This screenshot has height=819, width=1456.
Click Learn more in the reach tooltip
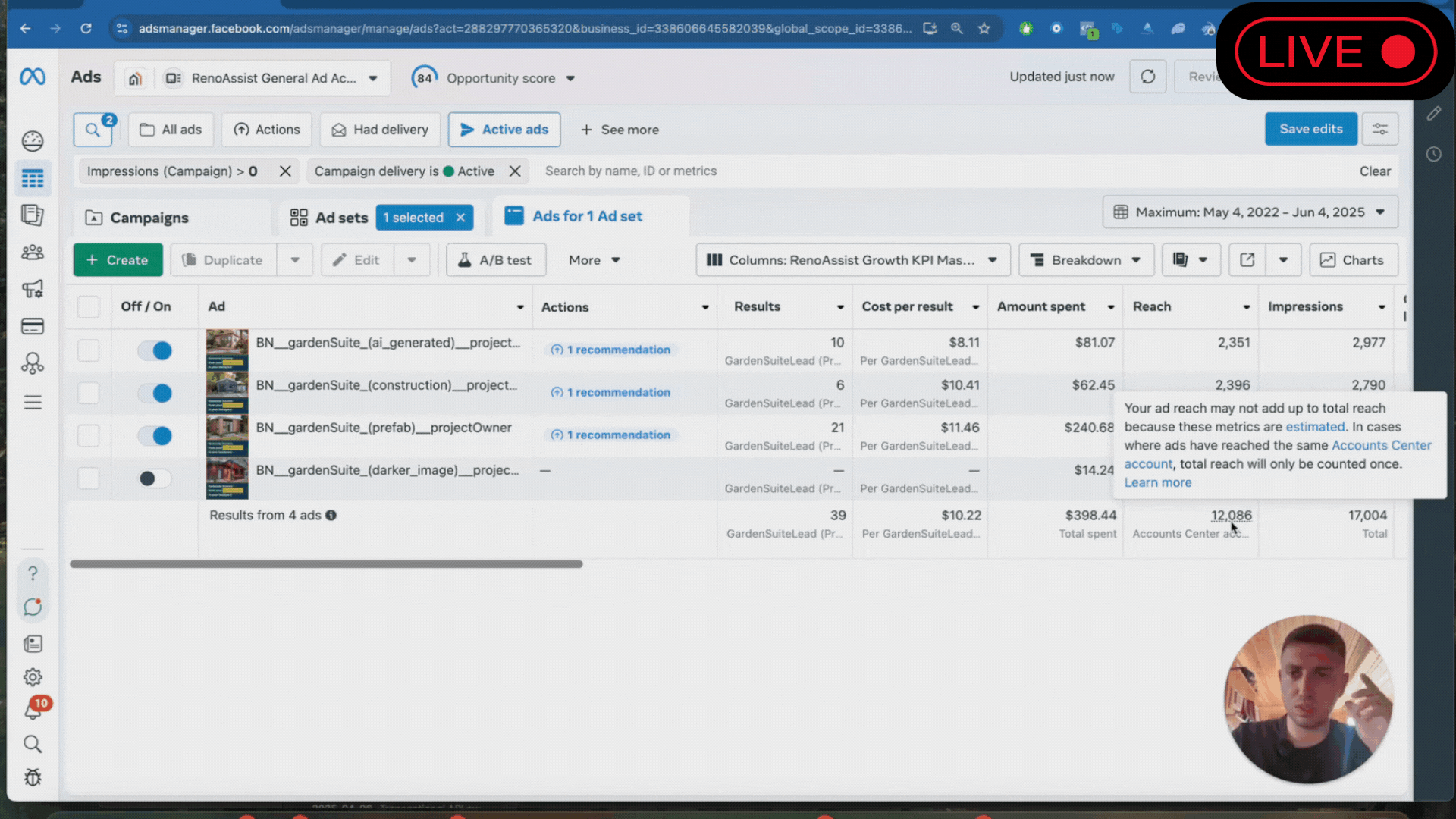[1158, 483]
